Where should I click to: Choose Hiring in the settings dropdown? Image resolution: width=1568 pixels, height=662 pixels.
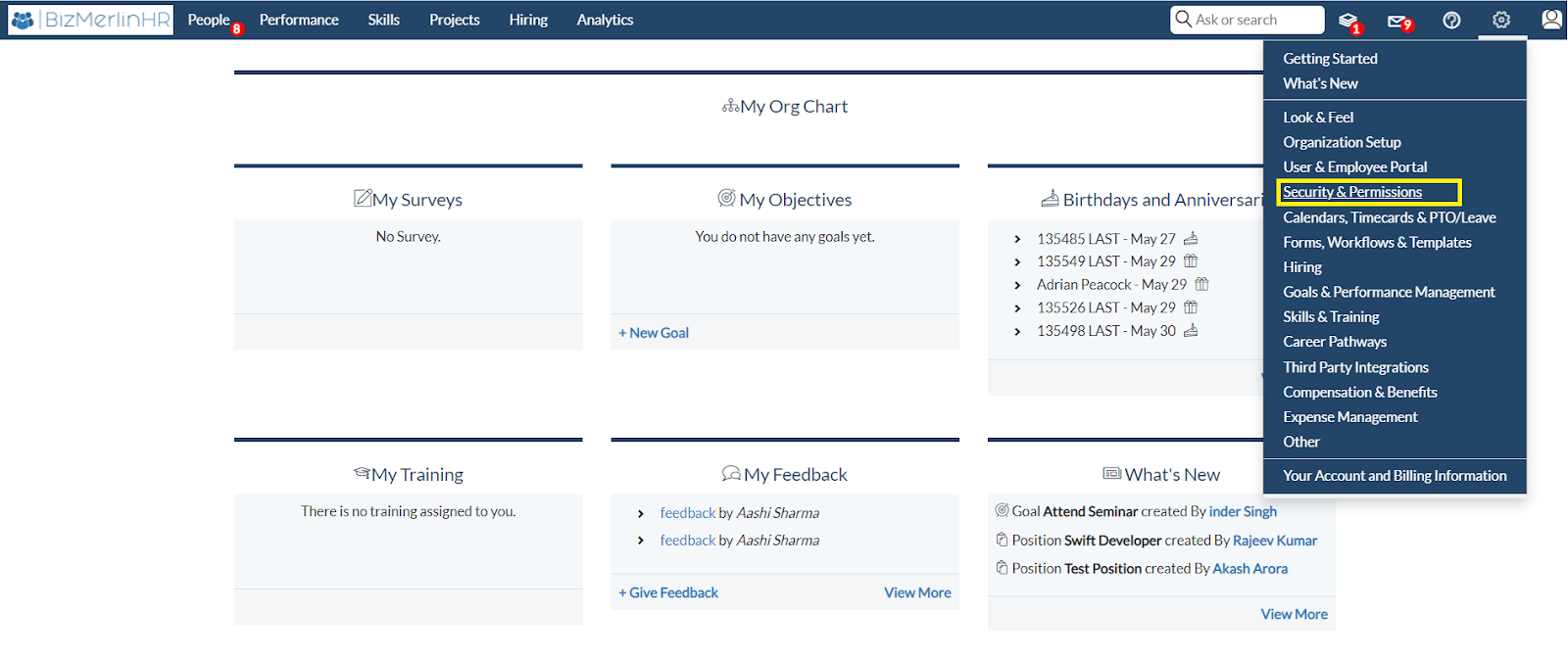(1302, 266)
